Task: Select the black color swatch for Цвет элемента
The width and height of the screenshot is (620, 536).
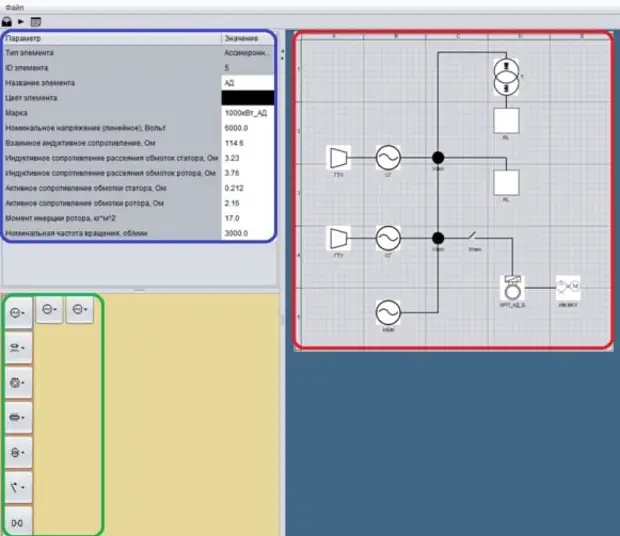Action: point(247,98)
